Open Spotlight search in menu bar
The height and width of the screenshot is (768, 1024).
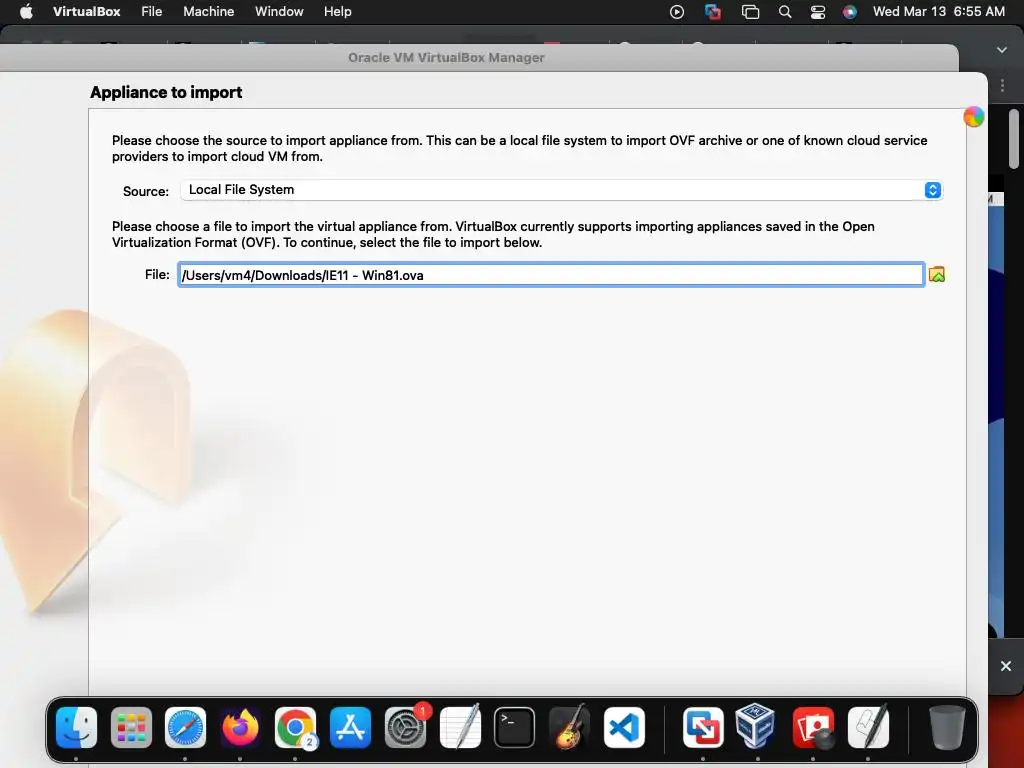click(x=785, y=12)
